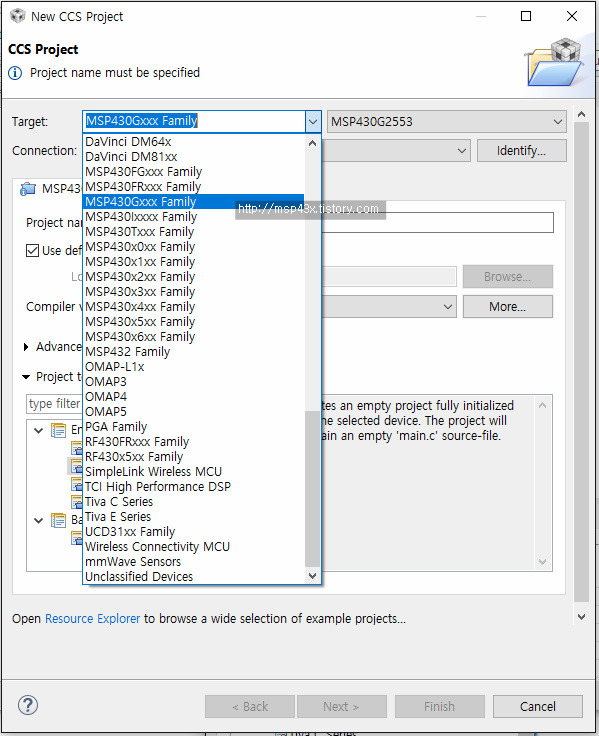The width and height of the screenshot is (599, 736).
Task: Toggle the Use default location checkbox
Action: coord(32,250)
